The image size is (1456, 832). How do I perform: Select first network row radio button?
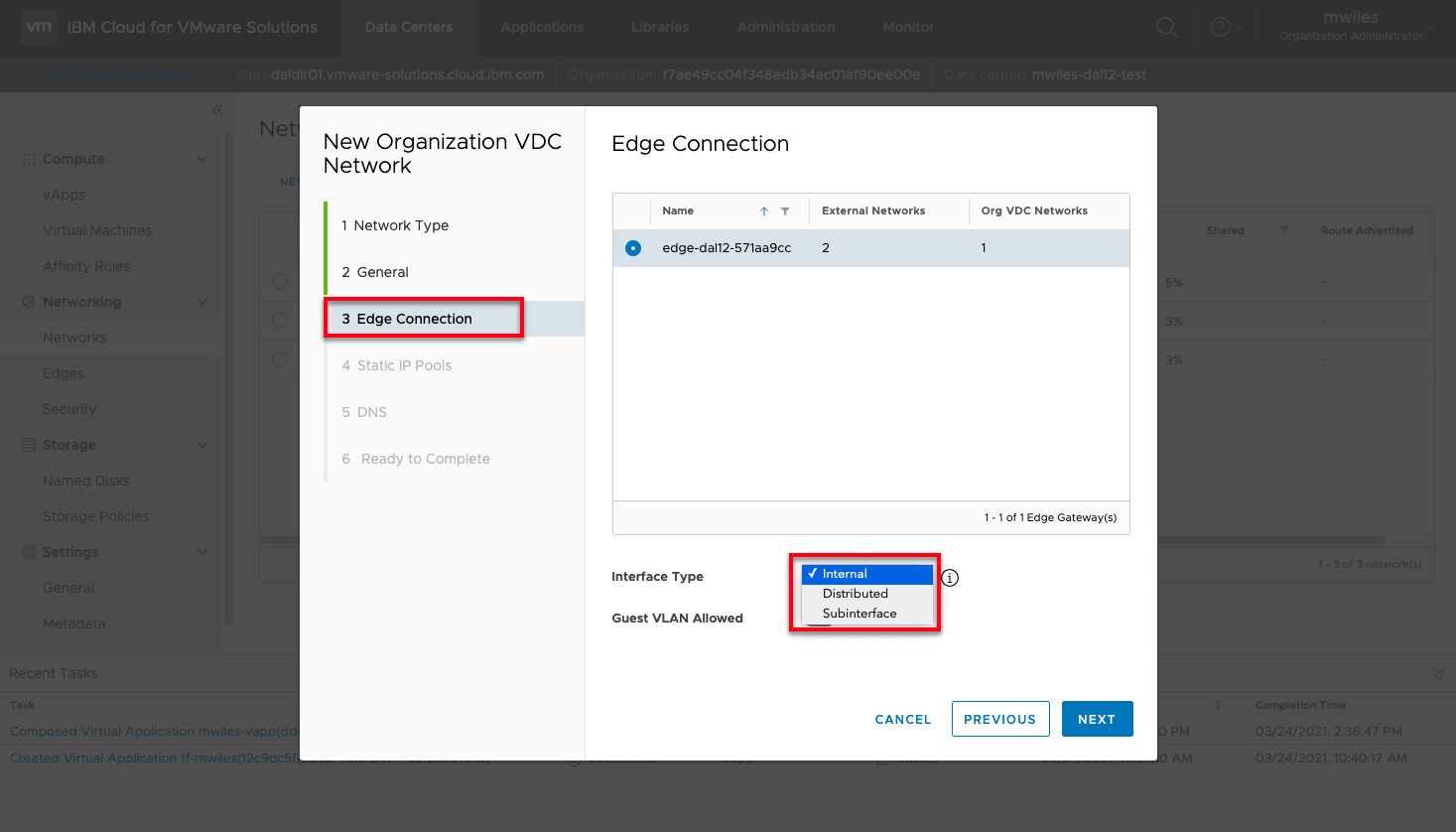tap(280, 282)
